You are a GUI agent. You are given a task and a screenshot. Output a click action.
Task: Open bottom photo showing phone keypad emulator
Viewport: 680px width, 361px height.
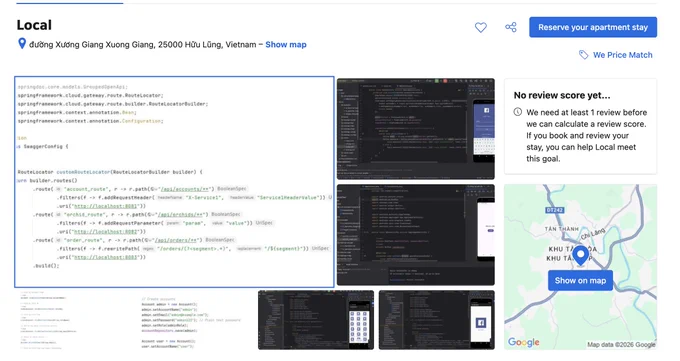[x=316, y=320]
